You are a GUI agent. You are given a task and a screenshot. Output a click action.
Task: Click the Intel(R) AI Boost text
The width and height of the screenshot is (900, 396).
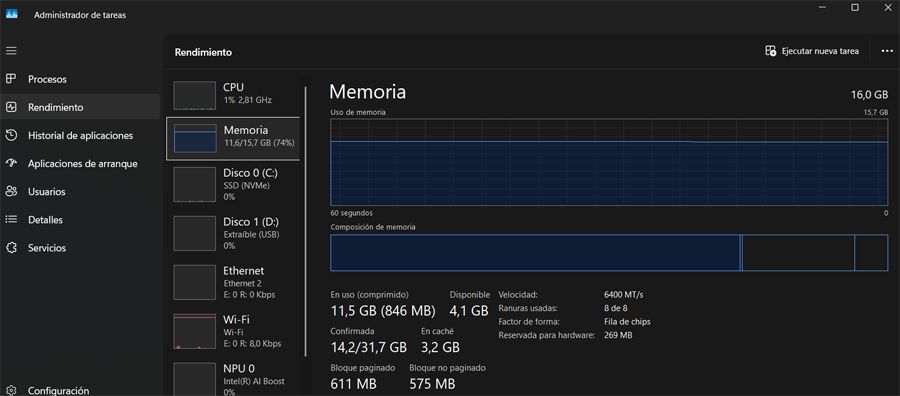254,381
